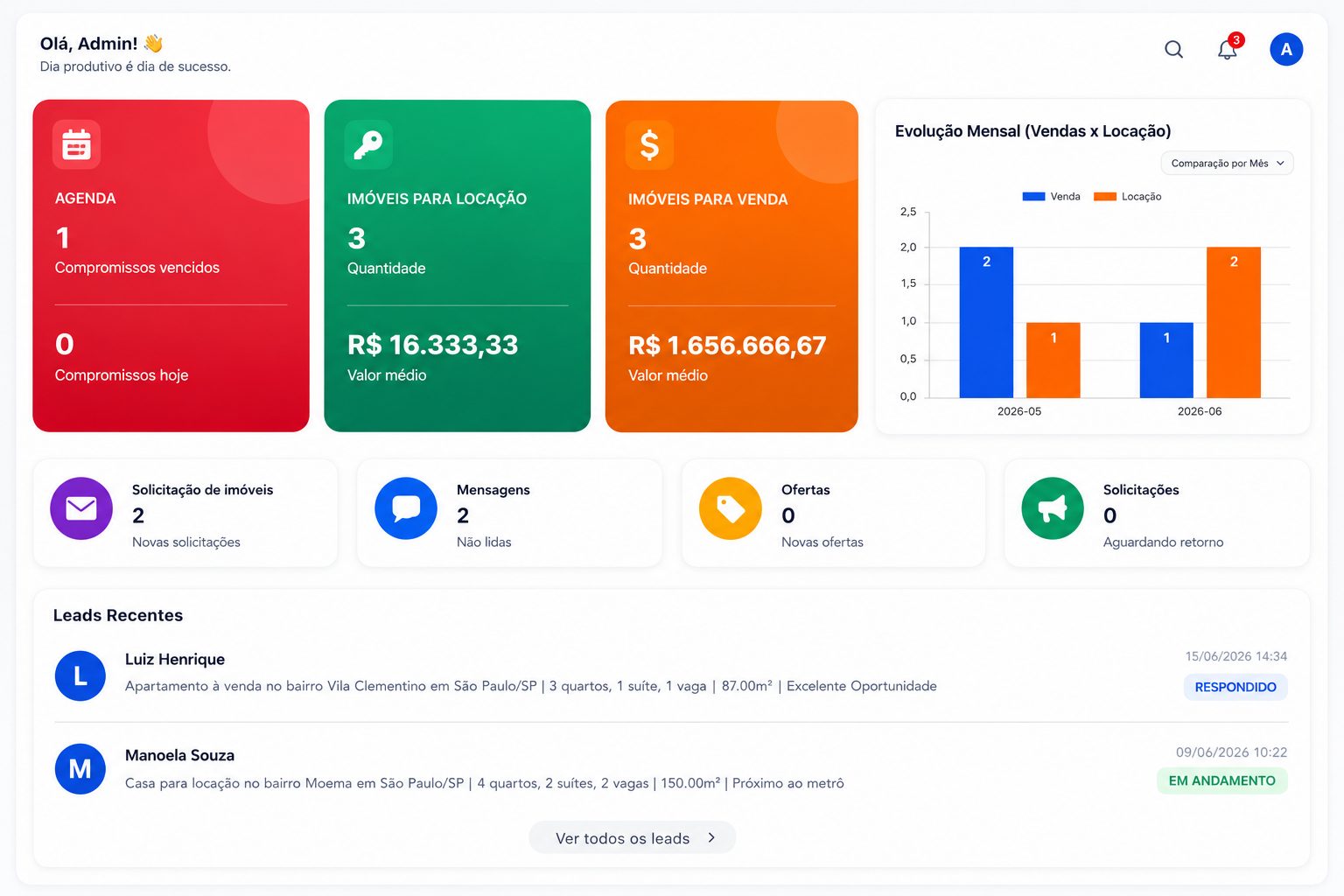Image resolution: width=1344 pixels, height=896 pixels.
Task: Click the dollar sign sales icon
Action: 649,145
